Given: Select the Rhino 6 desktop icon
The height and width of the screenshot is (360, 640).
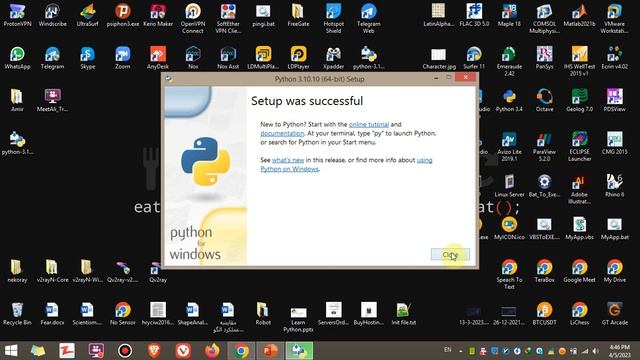Looking at the screenshot, I should pos(614,186).
